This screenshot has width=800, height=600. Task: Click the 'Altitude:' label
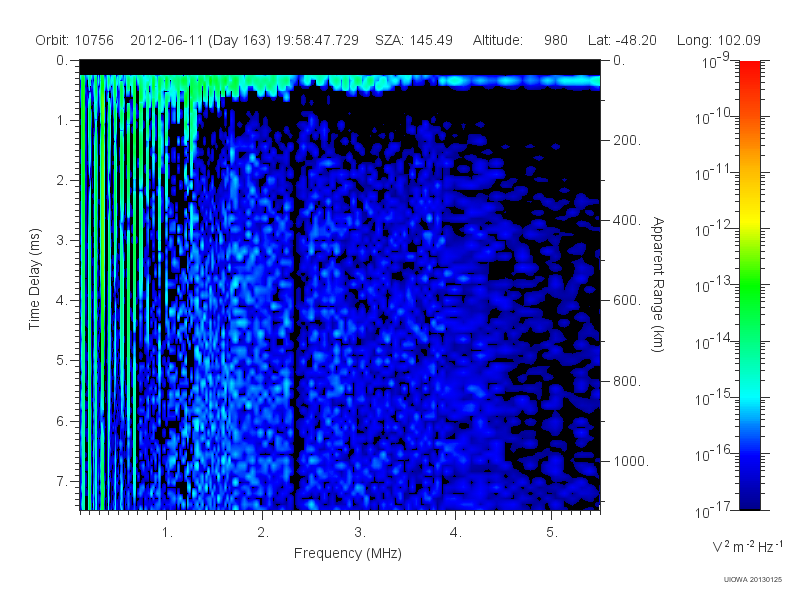click(x=497, y=40)
